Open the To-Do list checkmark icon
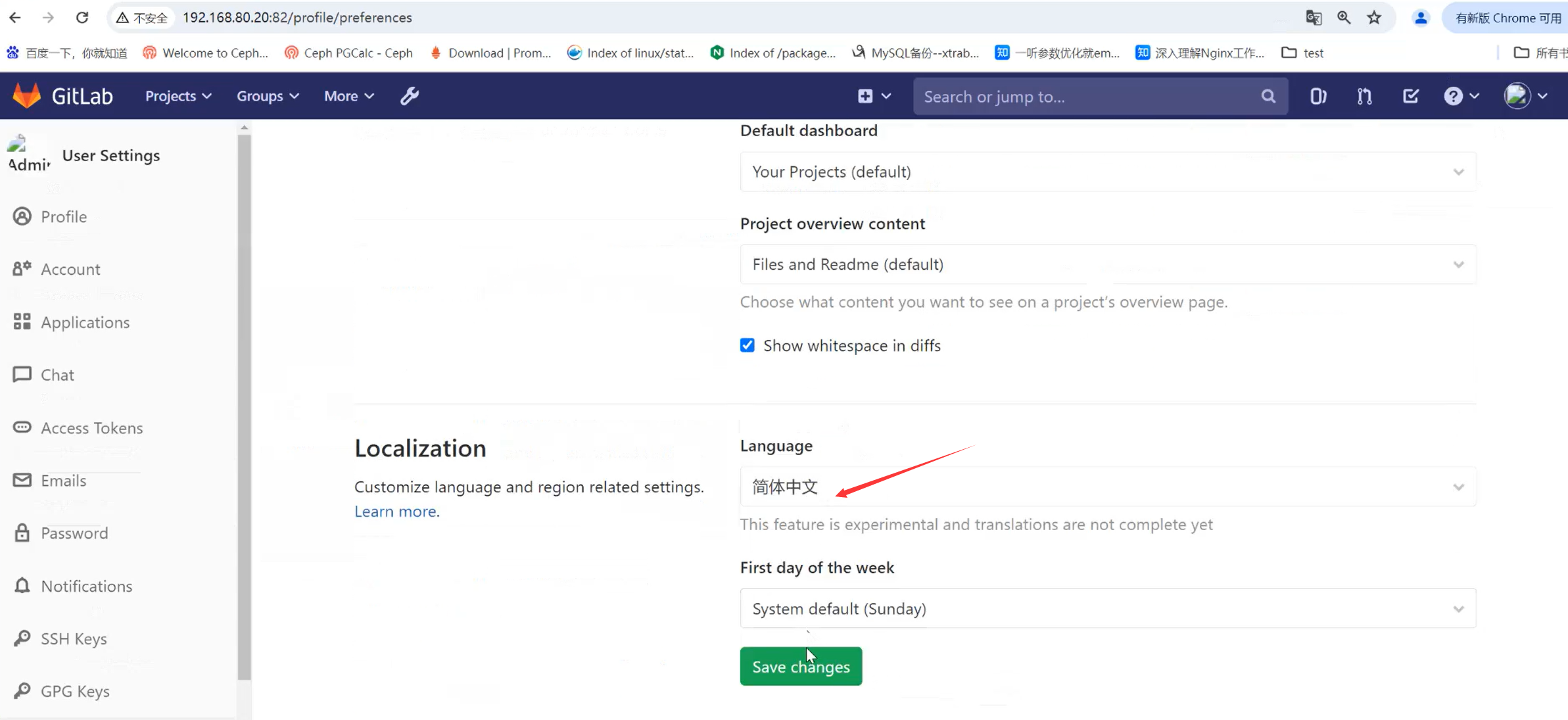The width and height of the screenshot is (1568, 720). click(x=1410, y=96)
